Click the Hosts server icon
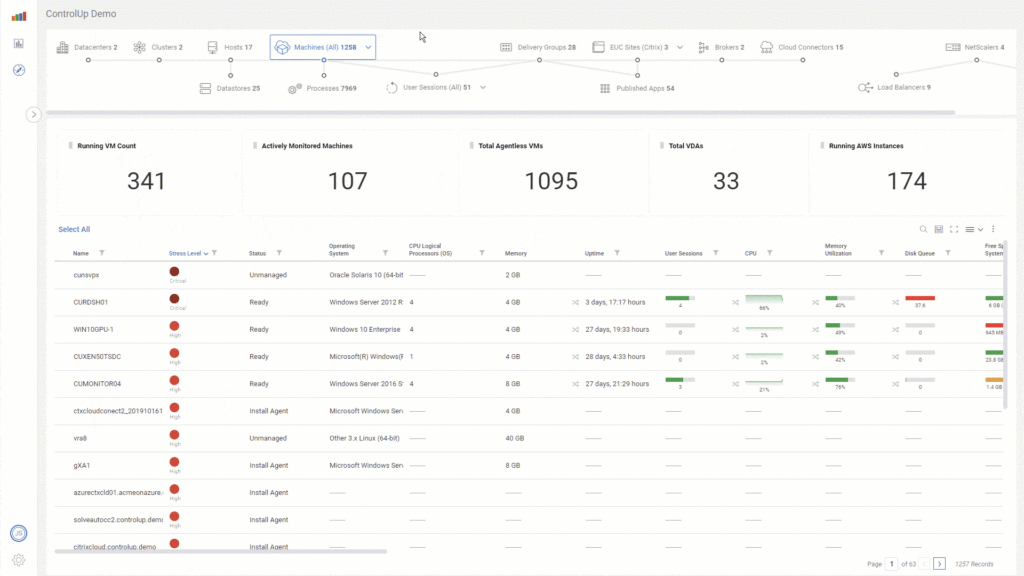Screen dimensions: 1024x576 pyautogui.click(x=212, y=47)
